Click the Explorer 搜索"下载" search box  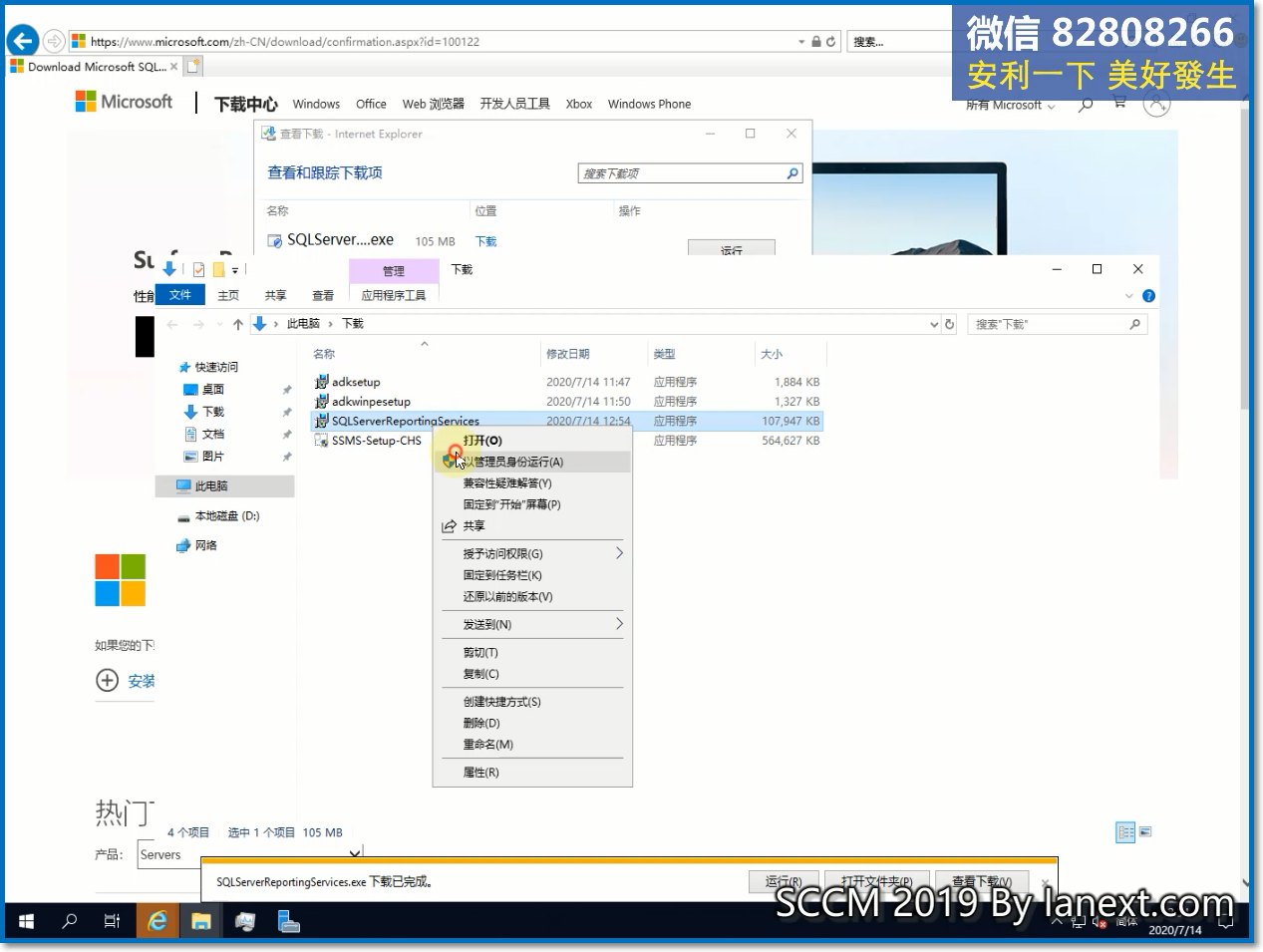1057,324
